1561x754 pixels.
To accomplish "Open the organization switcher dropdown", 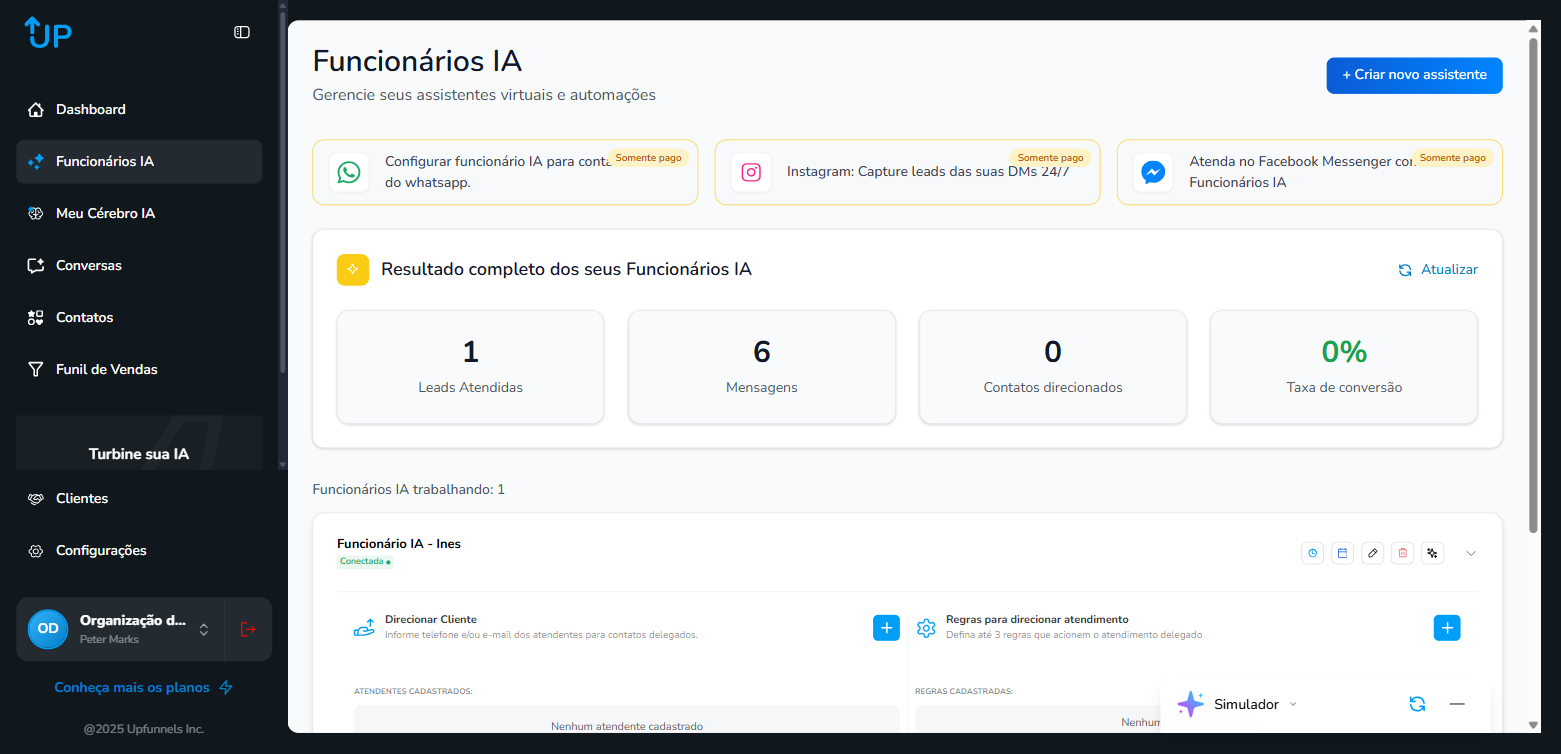I will (x=204, y=629).
